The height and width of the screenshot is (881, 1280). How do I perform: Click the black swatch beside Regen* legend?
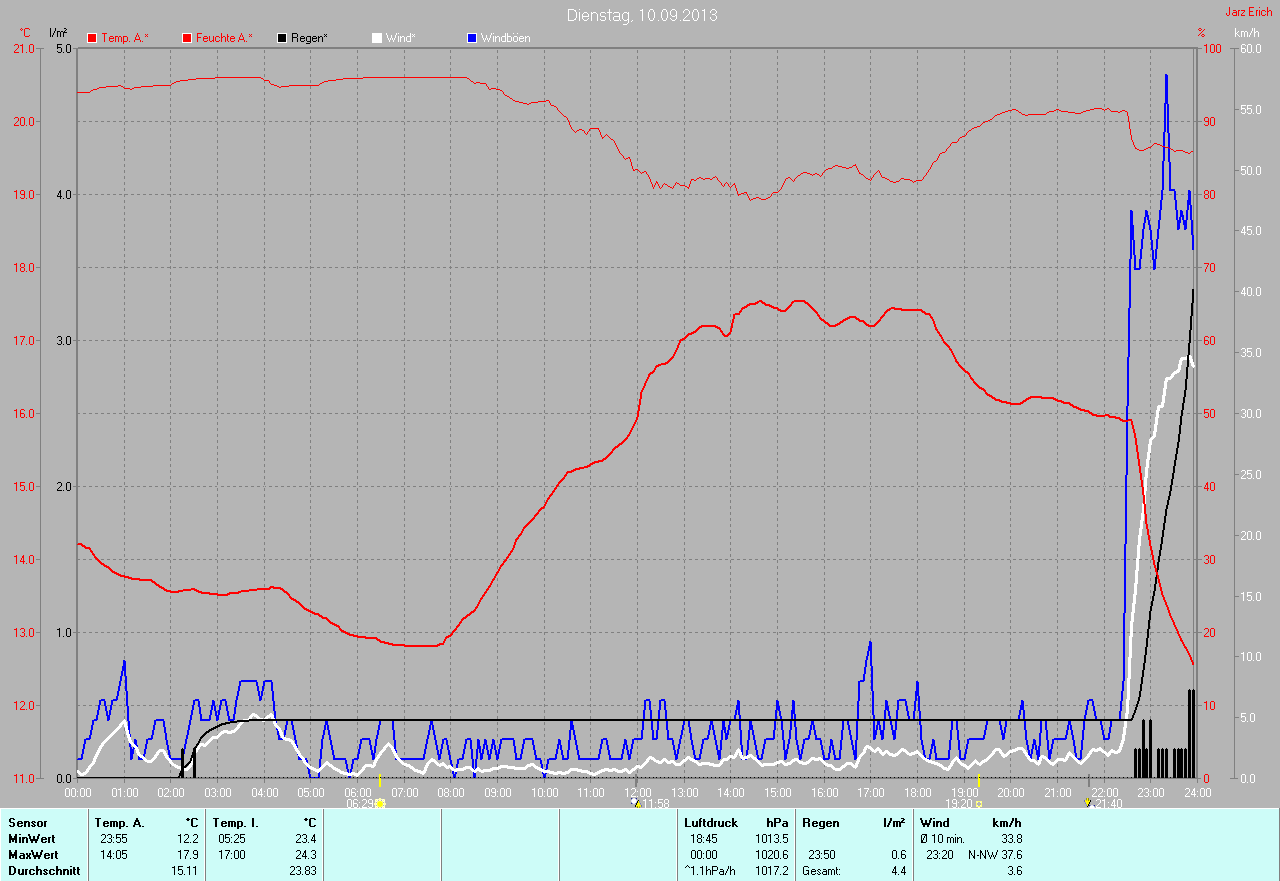[283, 38]
